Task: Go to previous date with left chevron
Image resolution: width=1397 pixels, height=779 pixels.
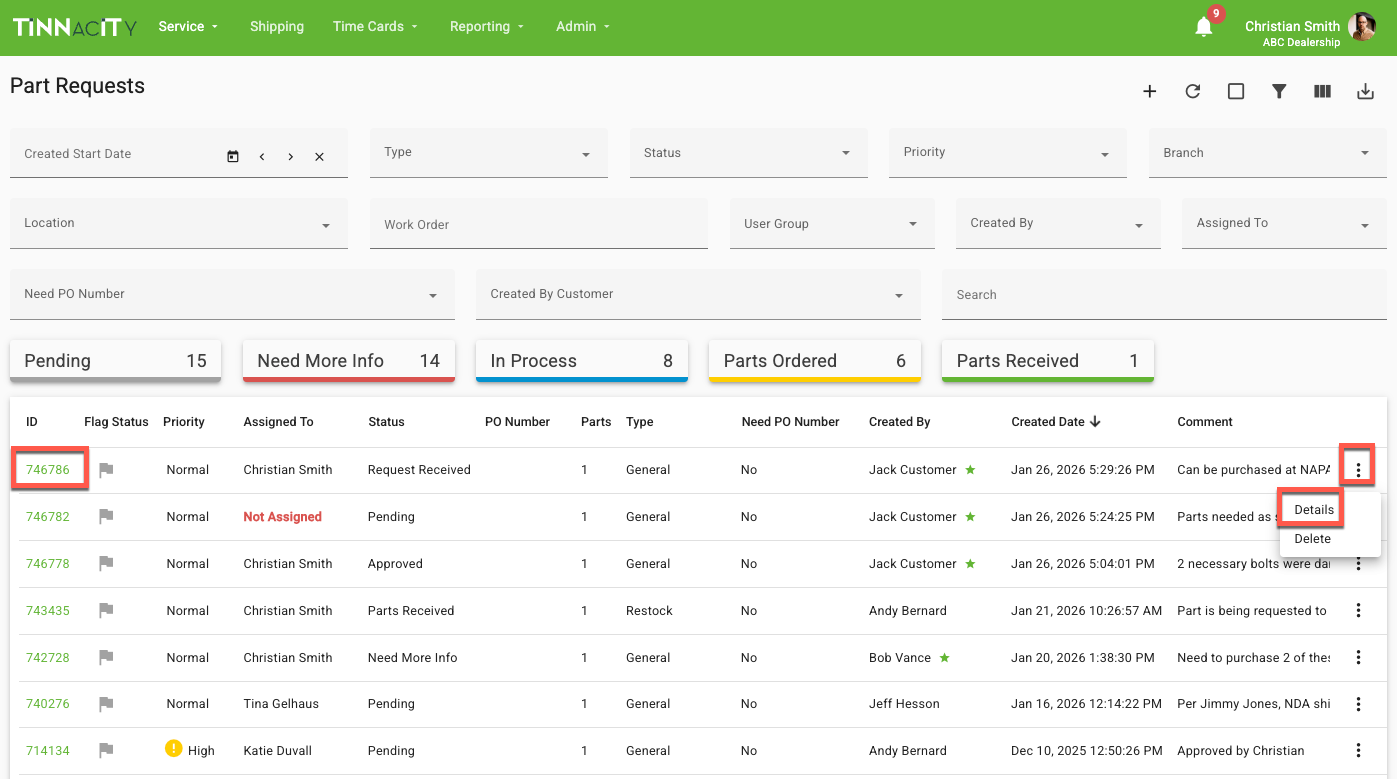Action: 262,156
